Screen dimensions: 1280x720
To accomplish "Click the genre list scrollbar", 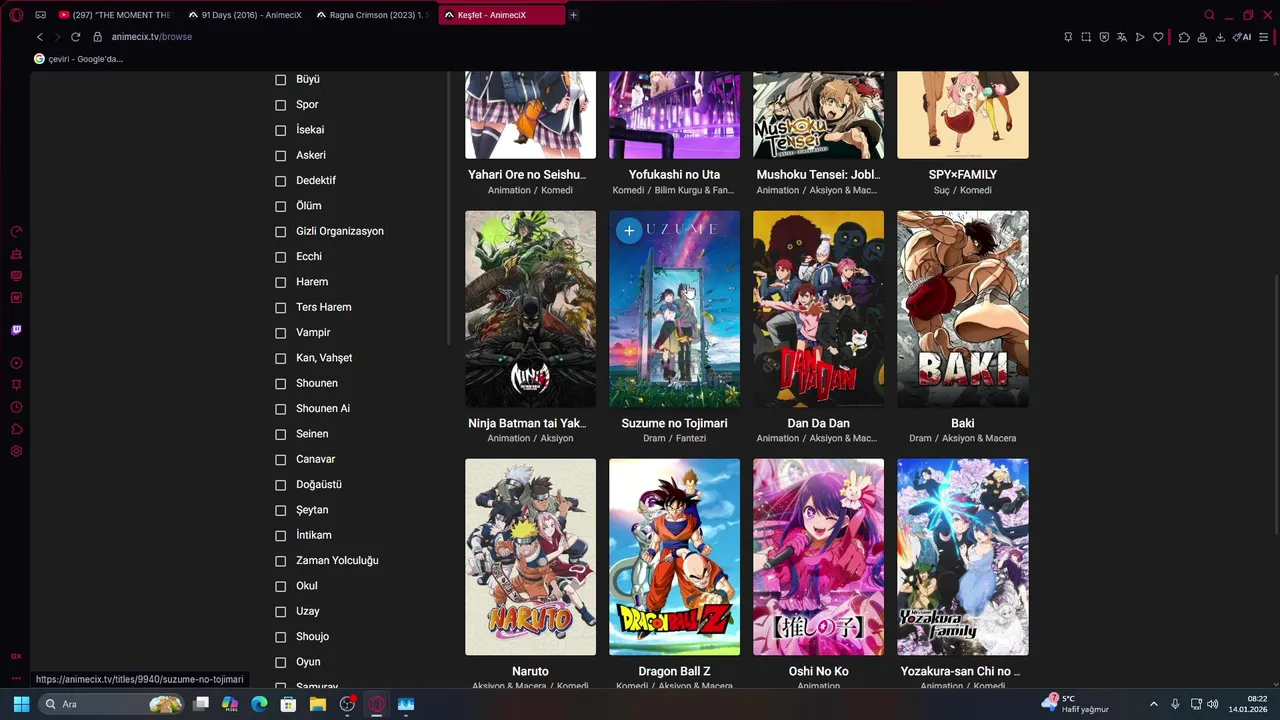I will (449, 208).
